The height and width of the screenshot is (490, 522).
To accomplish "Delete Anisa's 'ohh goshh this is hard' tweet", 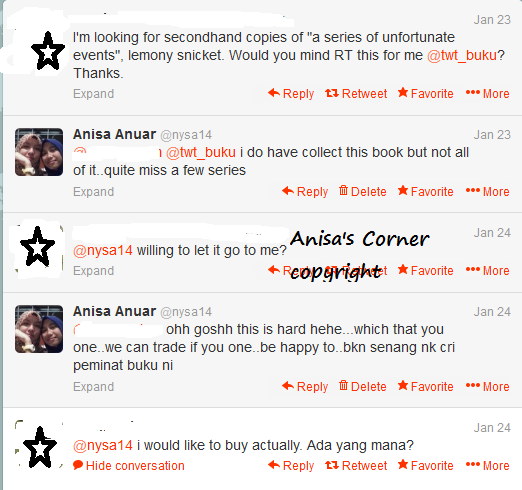I will [x=362, y=387].
